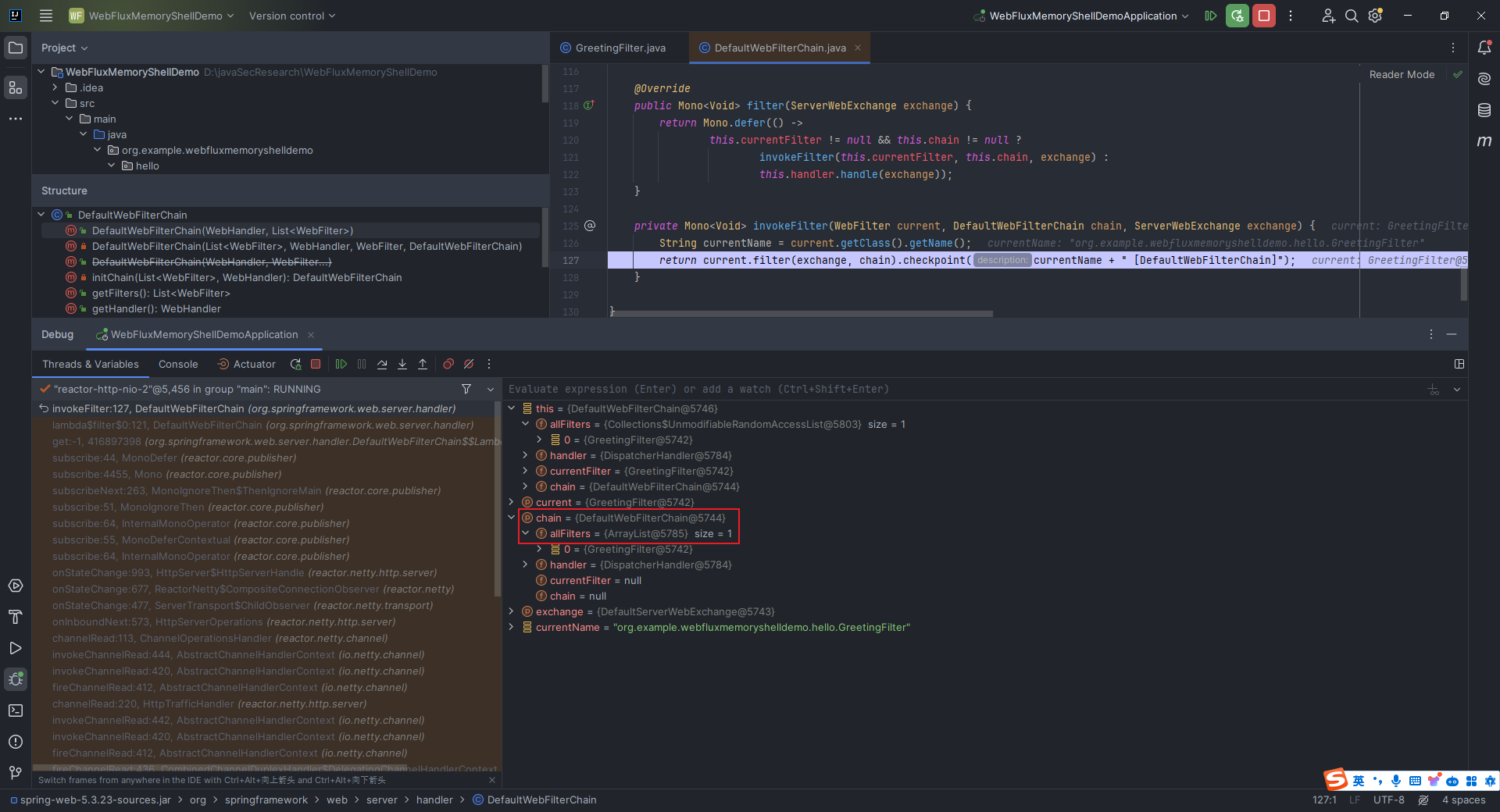The image size is (1500, 812).
Task: Click the 127:1 line position indicator
Action: [x=1324, y=800]
